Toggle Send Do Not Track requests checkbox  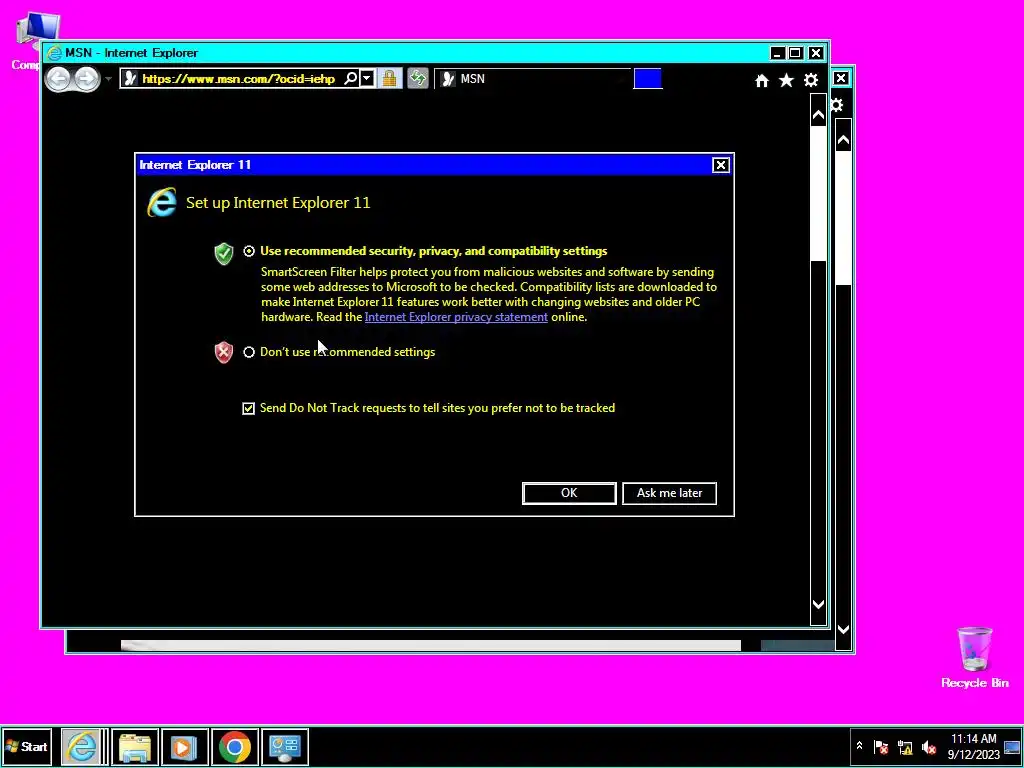click(x=248, y=408)
